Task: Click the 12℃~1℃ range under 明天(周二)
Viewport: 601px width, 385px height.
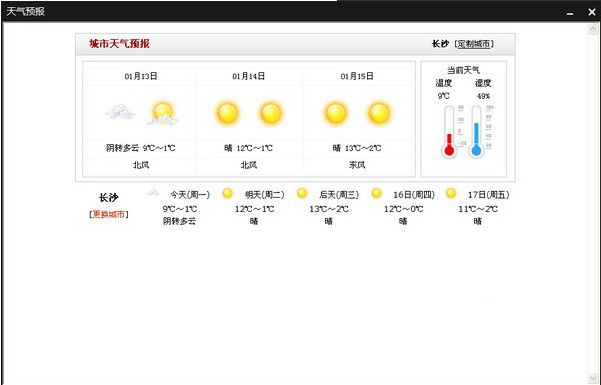Action: 255,209
